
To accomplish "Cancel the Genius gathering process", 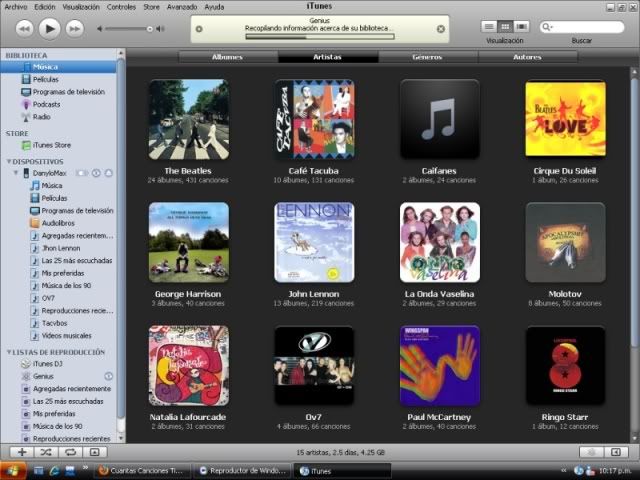I will point(441,29).
